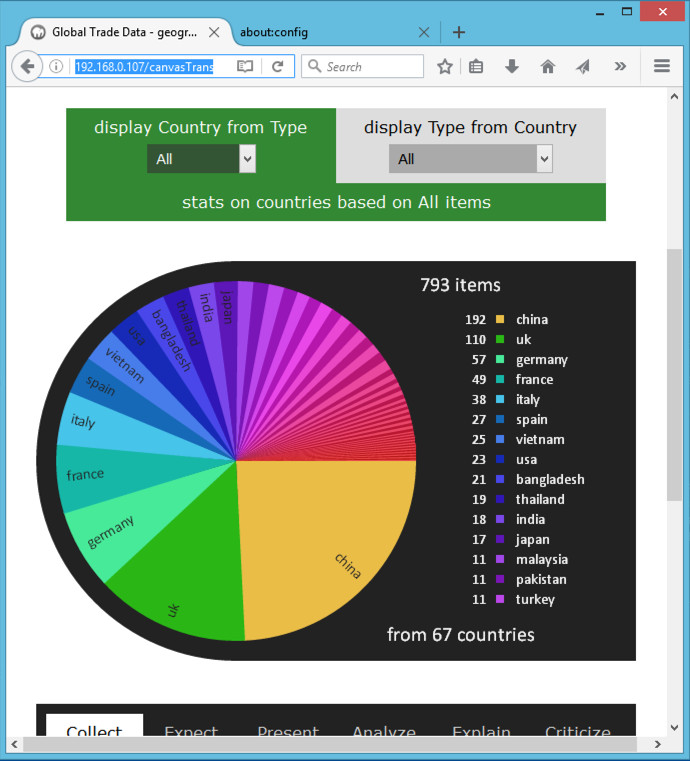Image resolution: width=690 pixels, height=761 pixels.
Task: Go back using the browser back arrow
Action: tap(27, 66)
